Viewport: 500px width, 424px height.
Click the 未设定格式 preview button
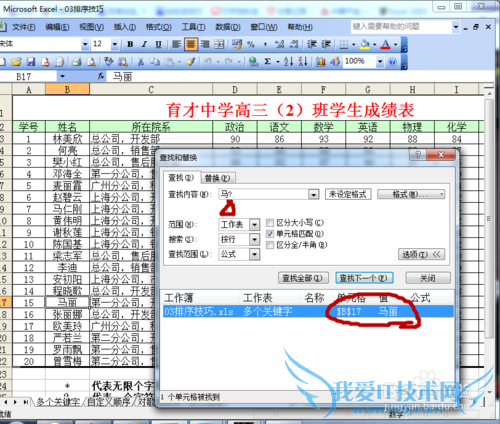(x=348, y=194)
